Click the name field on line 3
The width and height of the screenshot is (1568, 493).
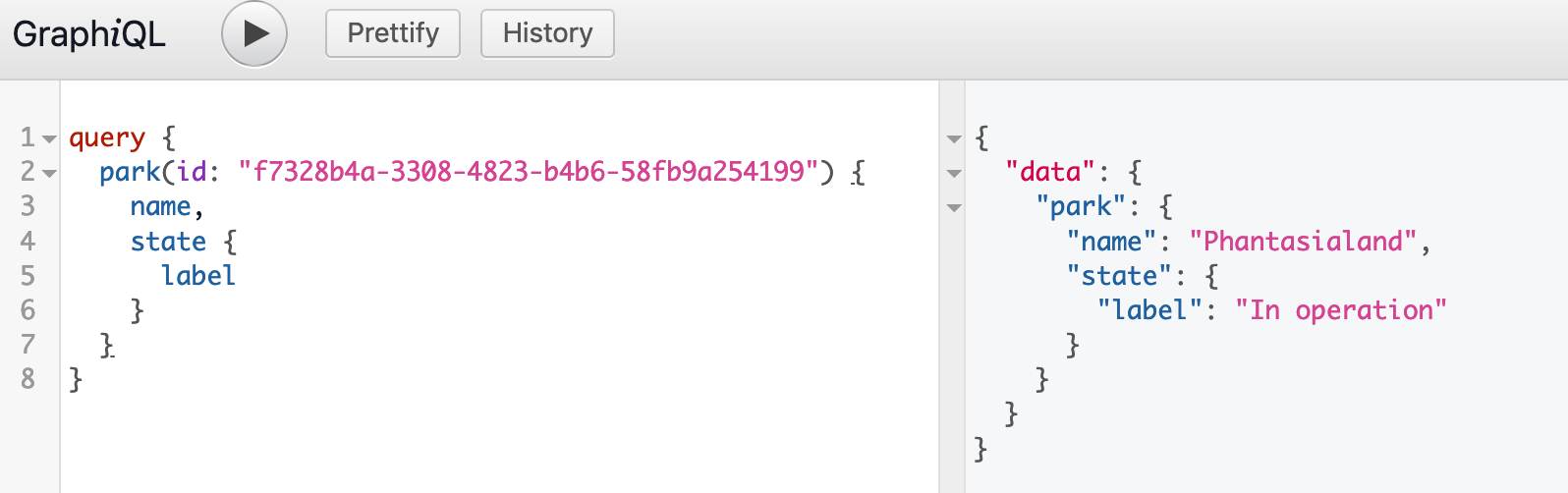160,206
